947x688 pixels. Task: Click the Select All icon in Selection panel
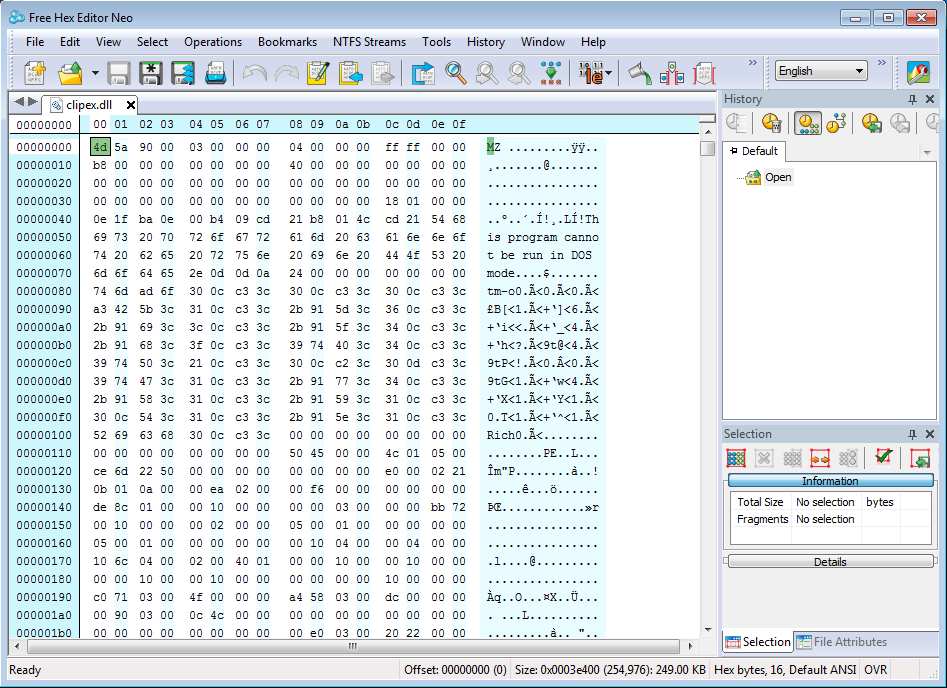pos(736,458)
